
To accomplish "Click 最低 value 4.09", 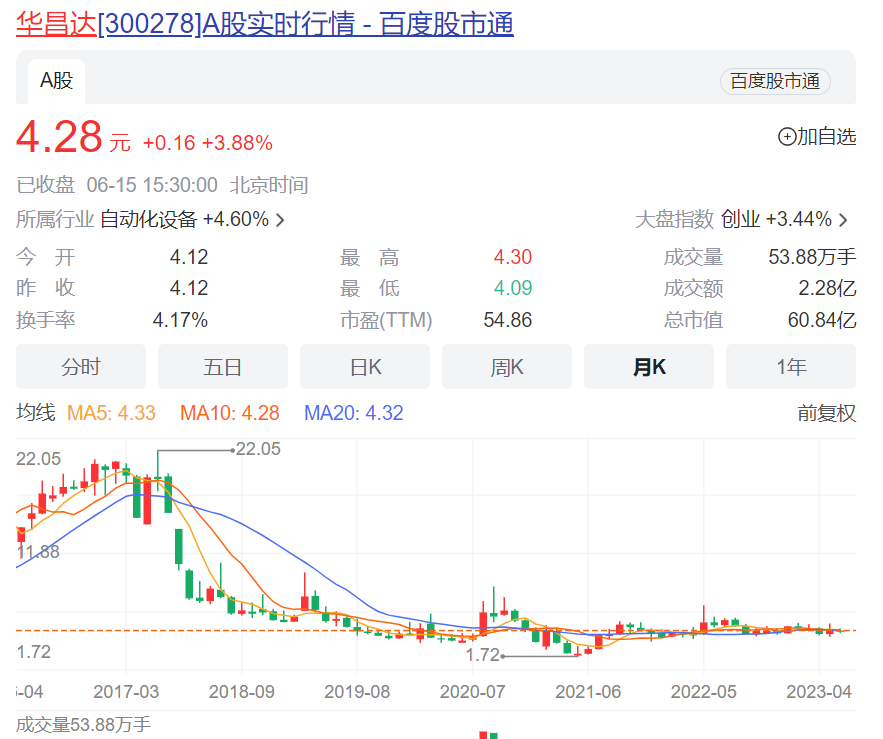I will pyautogui.click(x=512, y=288).
